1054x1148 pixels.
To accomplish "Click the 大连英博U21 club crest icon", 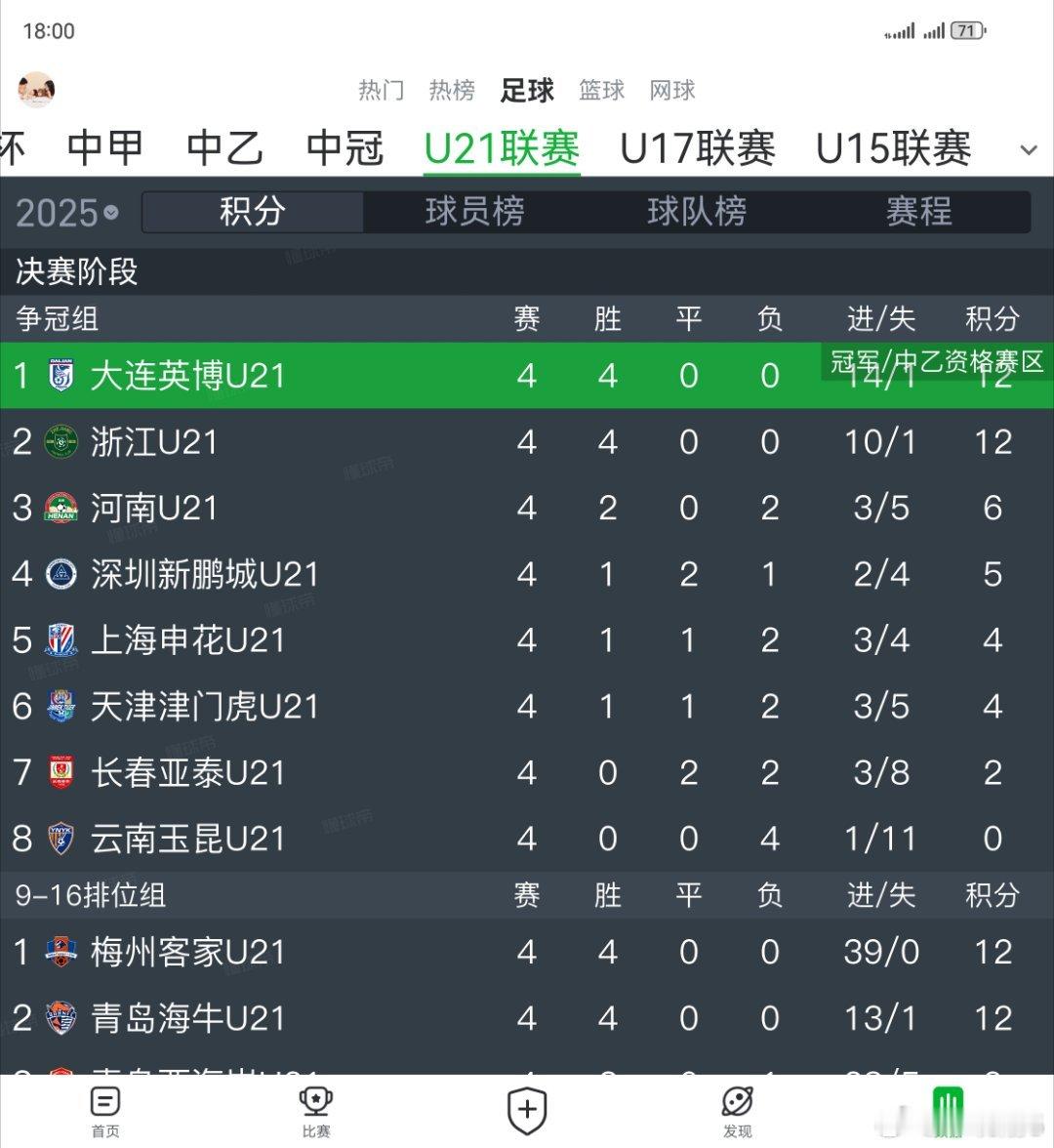I will coord(61,376).
